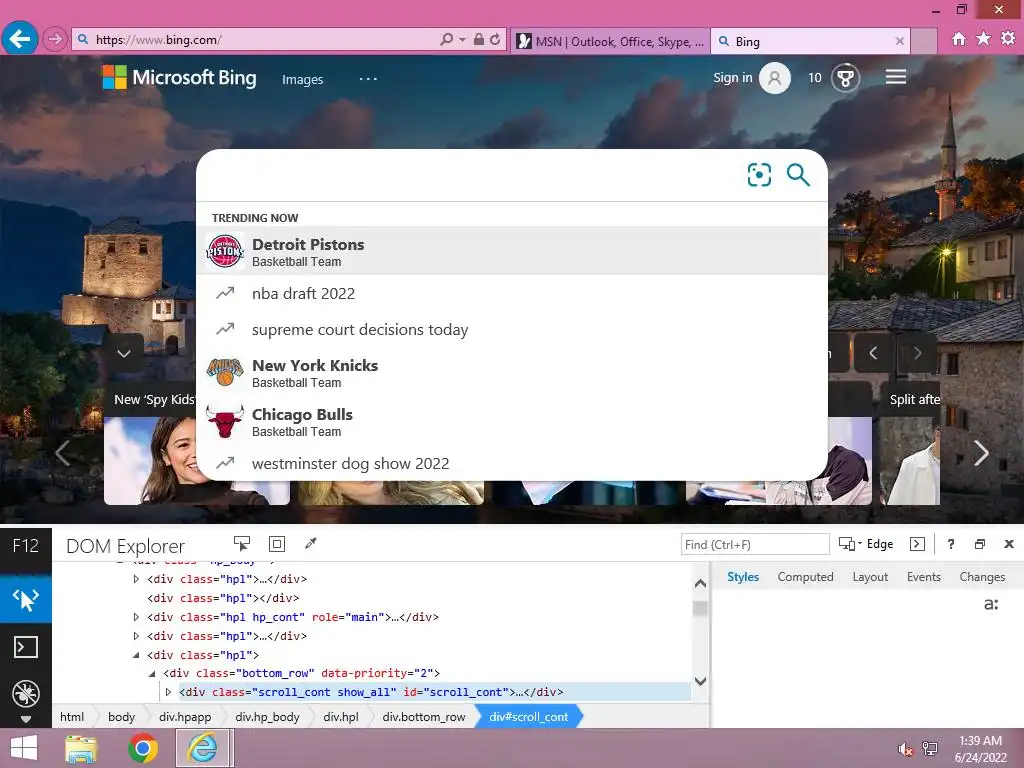Open the DOM Explorer sidebar tool

26,599
